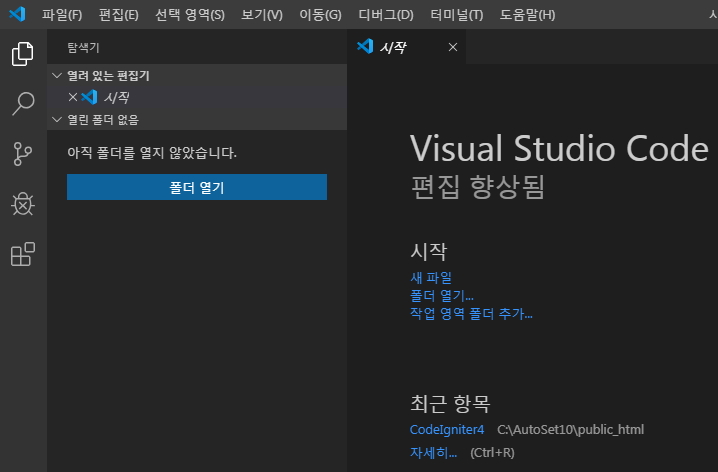
Task: Click the 편집 향상됨 subtitle
Action: (478, 187)
